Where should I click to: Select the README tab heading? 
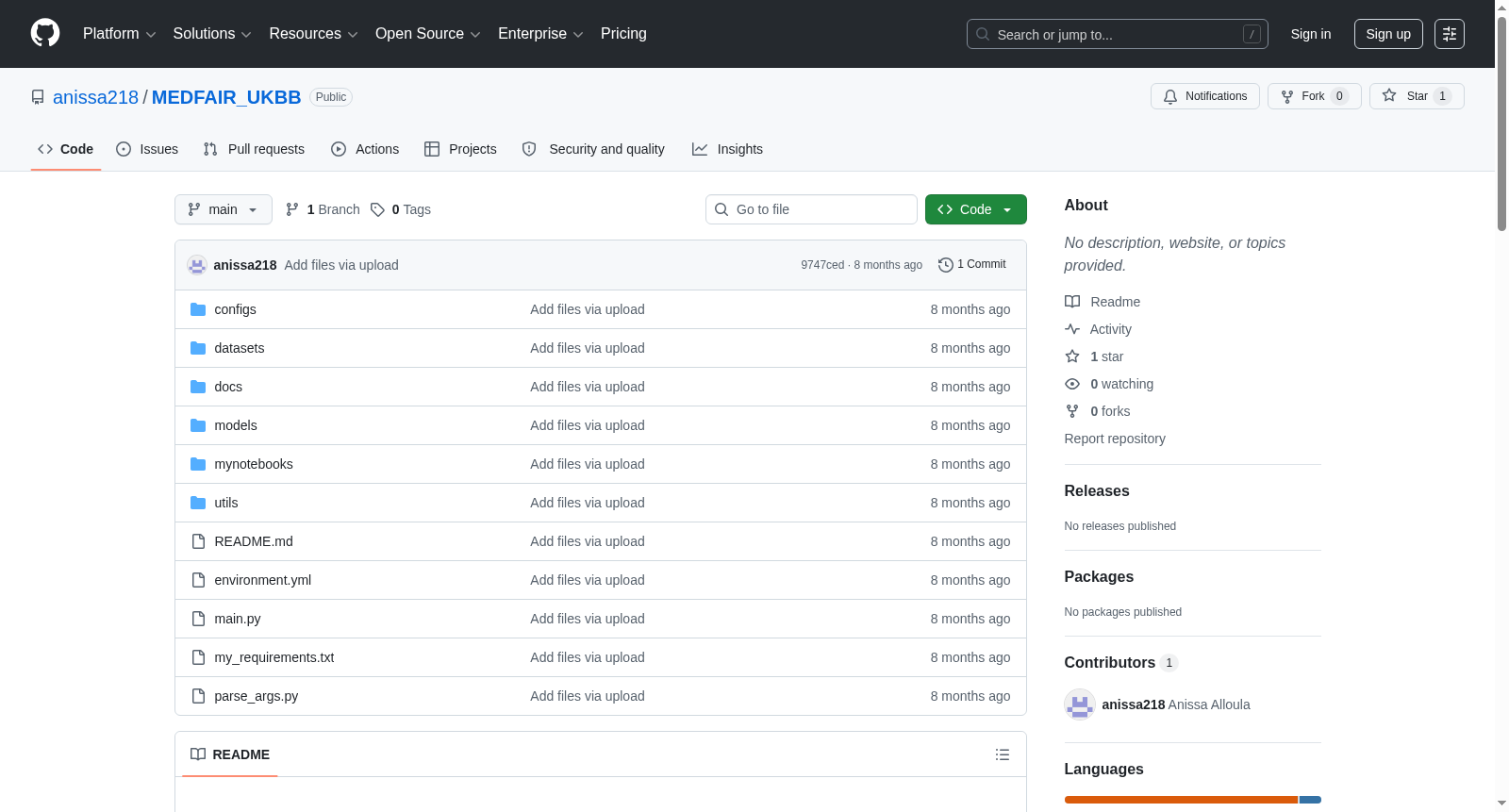pos(230,754)
